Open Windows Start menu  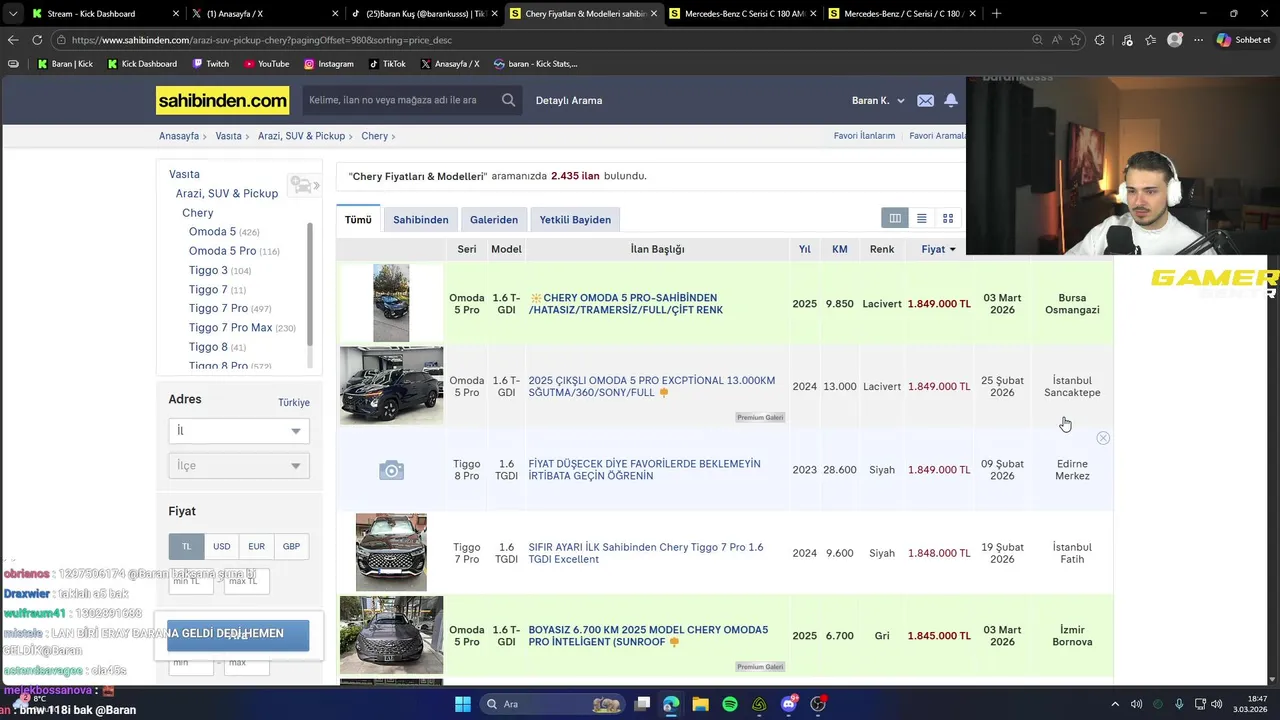[462, 704]
